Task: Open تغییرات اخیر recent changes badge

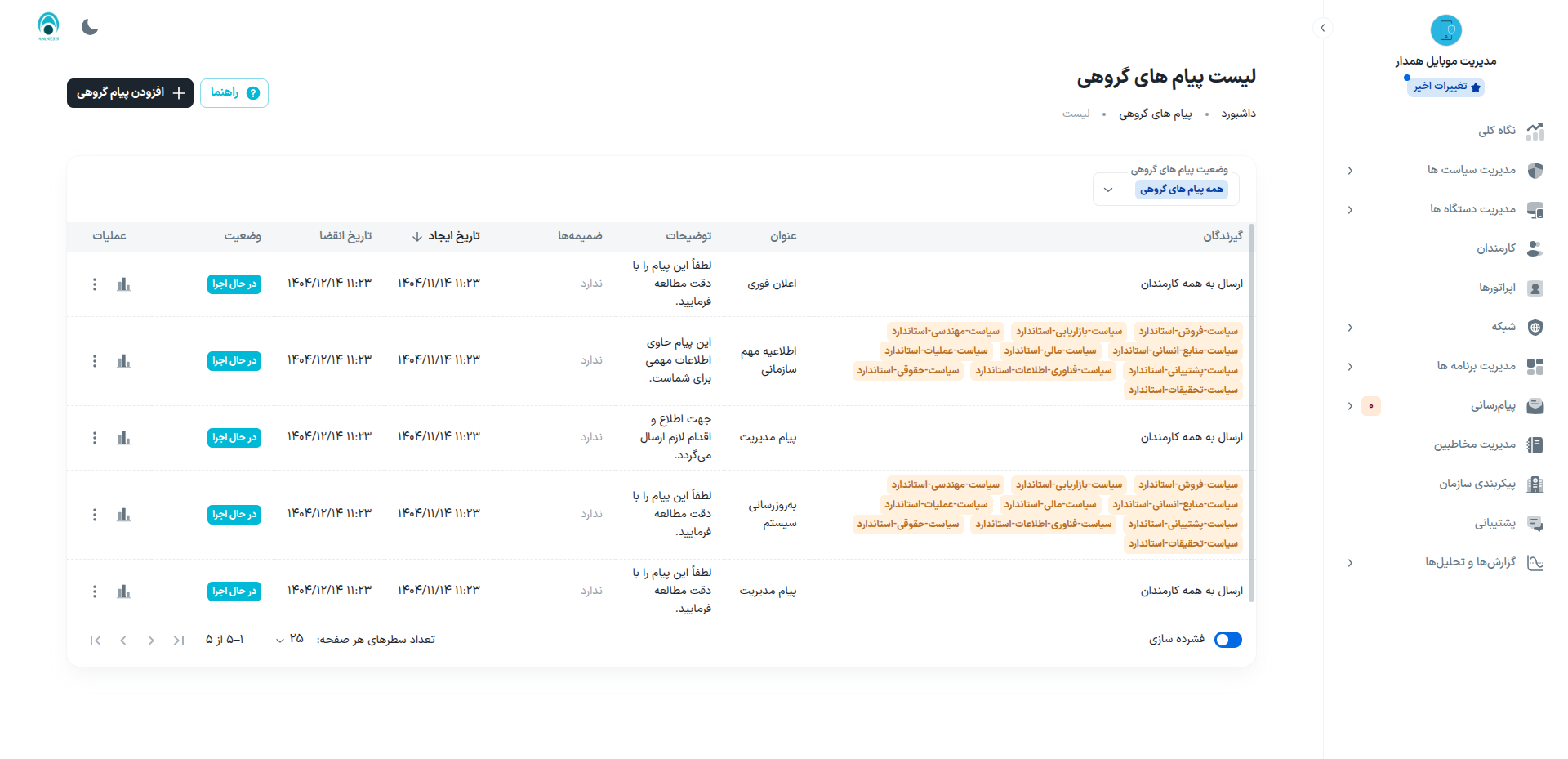Action: click(x=1445, y=87)
